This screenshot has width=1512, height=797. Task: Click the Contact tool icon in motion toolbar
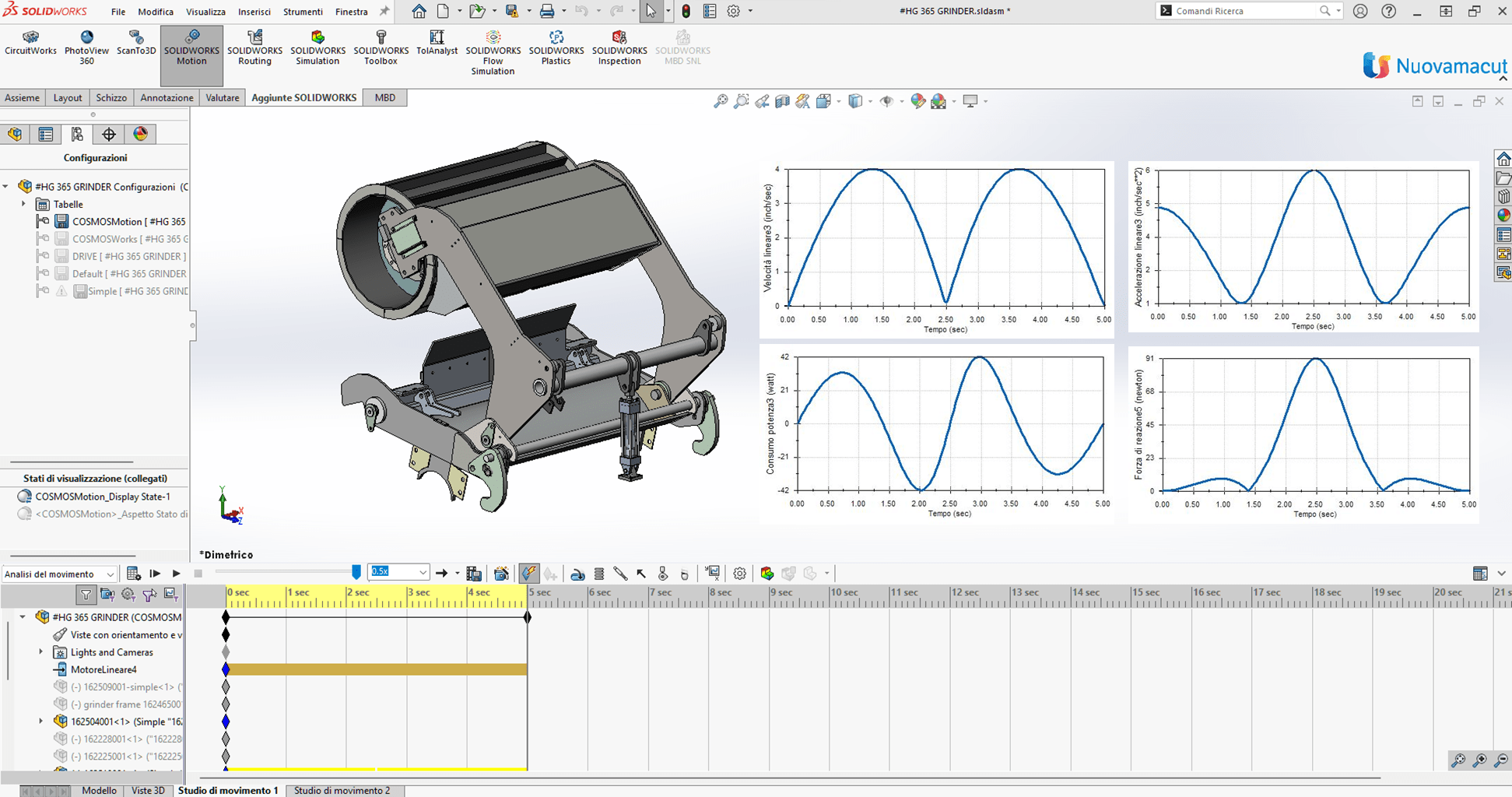[662, 574]
